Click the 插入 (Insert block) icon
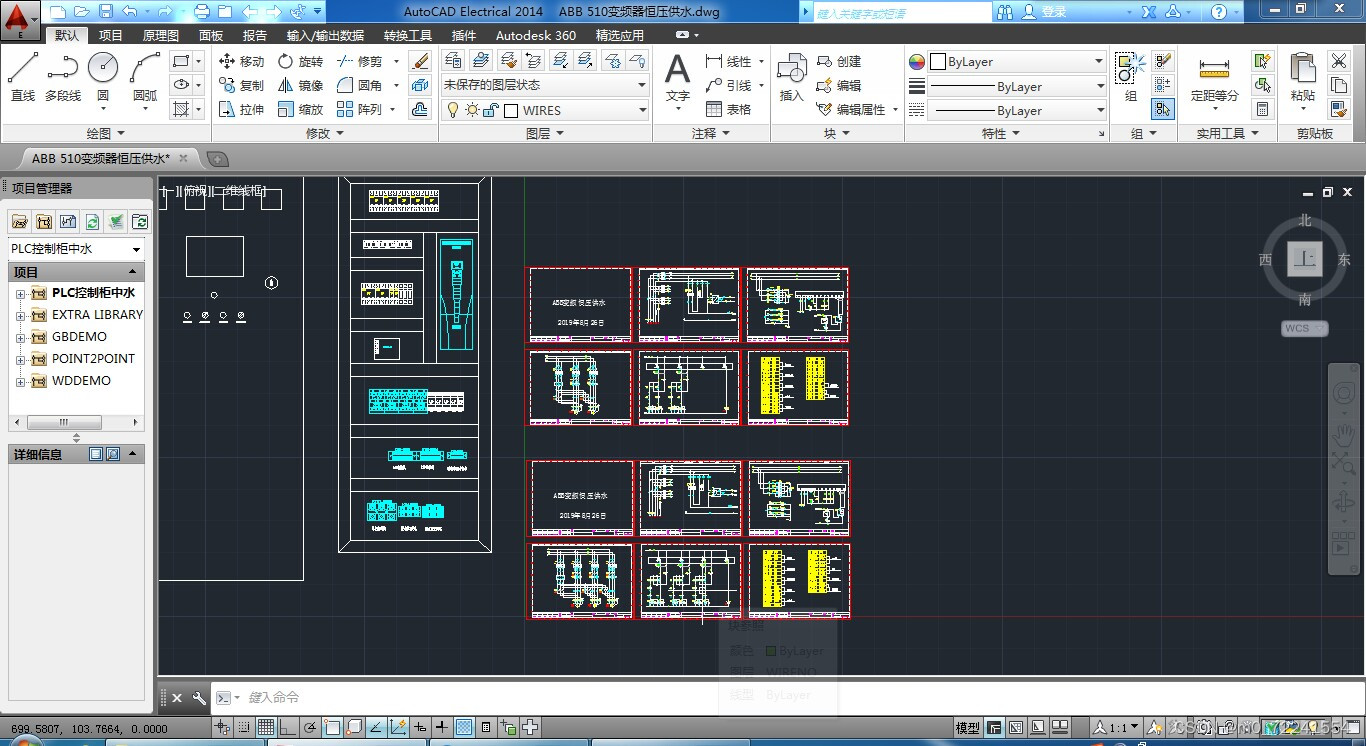 click(791, 77)
